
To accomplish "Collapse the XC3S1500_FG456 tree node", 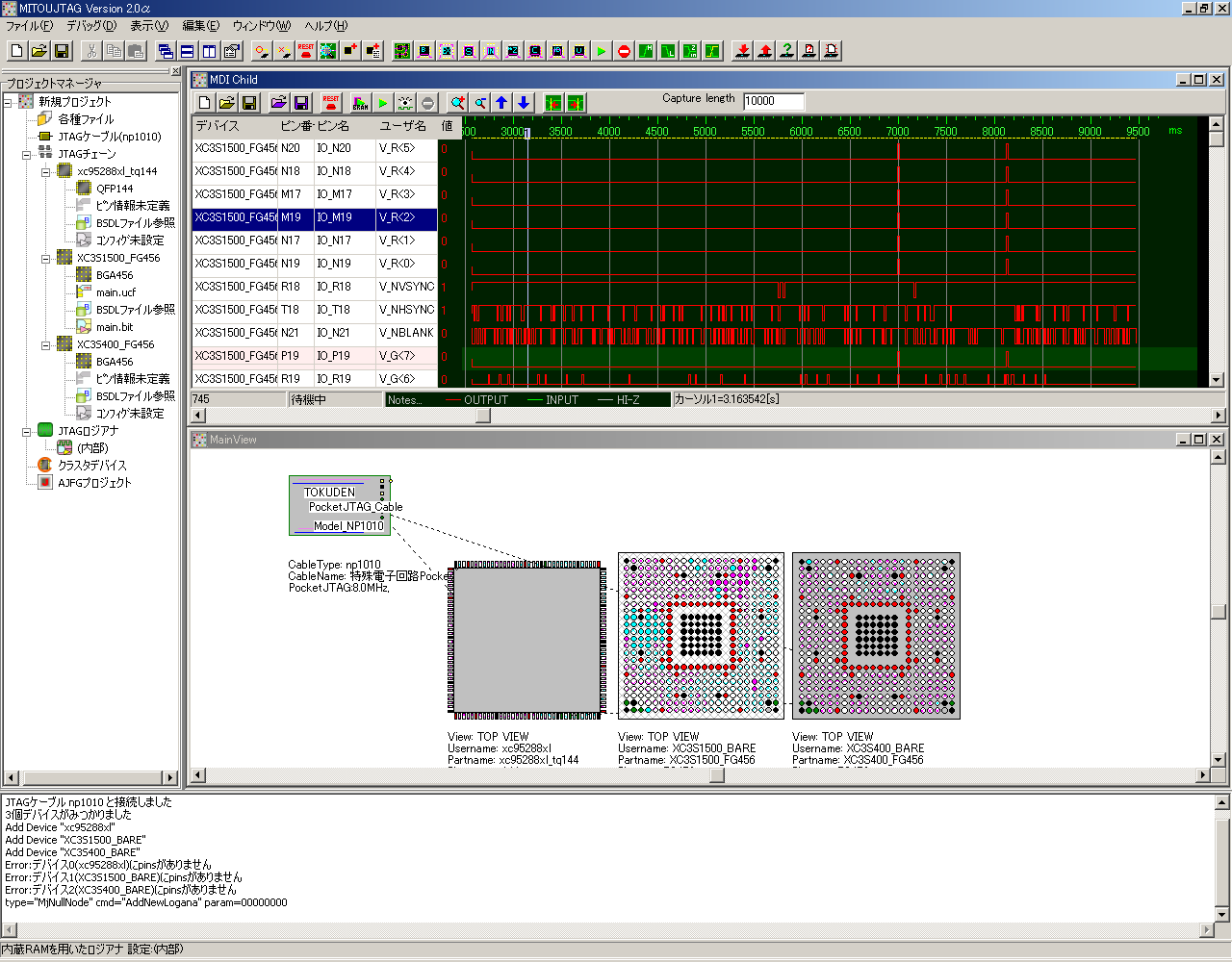I will tap(46, 258).
